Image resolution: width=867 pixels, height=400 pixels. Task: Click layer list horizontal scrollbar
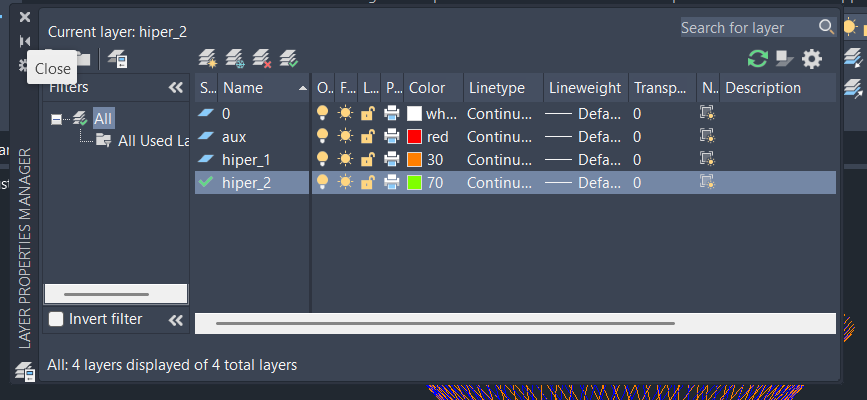[445, 323]
